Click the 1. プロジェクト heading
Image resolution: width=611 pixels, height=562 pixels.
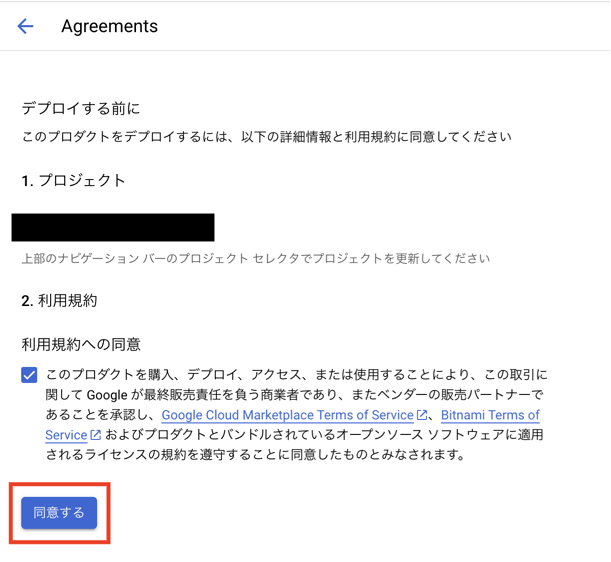click(x=73, y=180)
